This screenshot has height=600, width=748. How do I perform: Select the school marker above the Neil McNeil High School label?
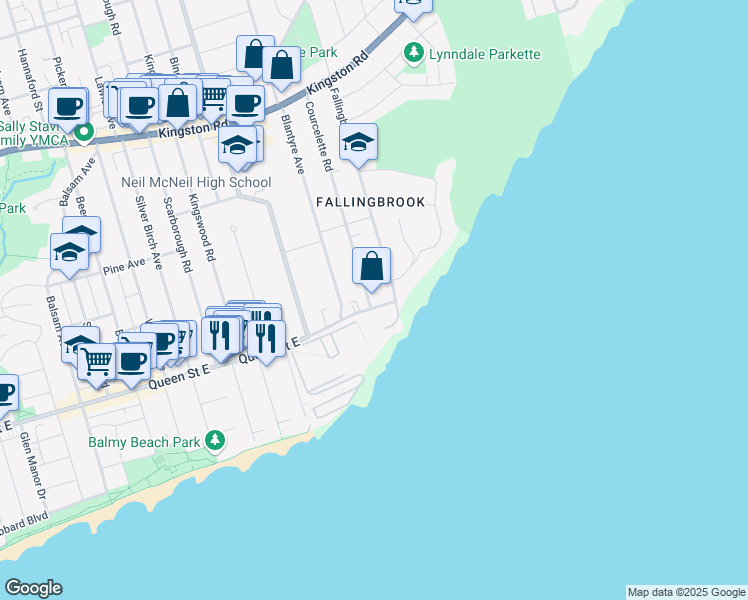tap(237, 148)
